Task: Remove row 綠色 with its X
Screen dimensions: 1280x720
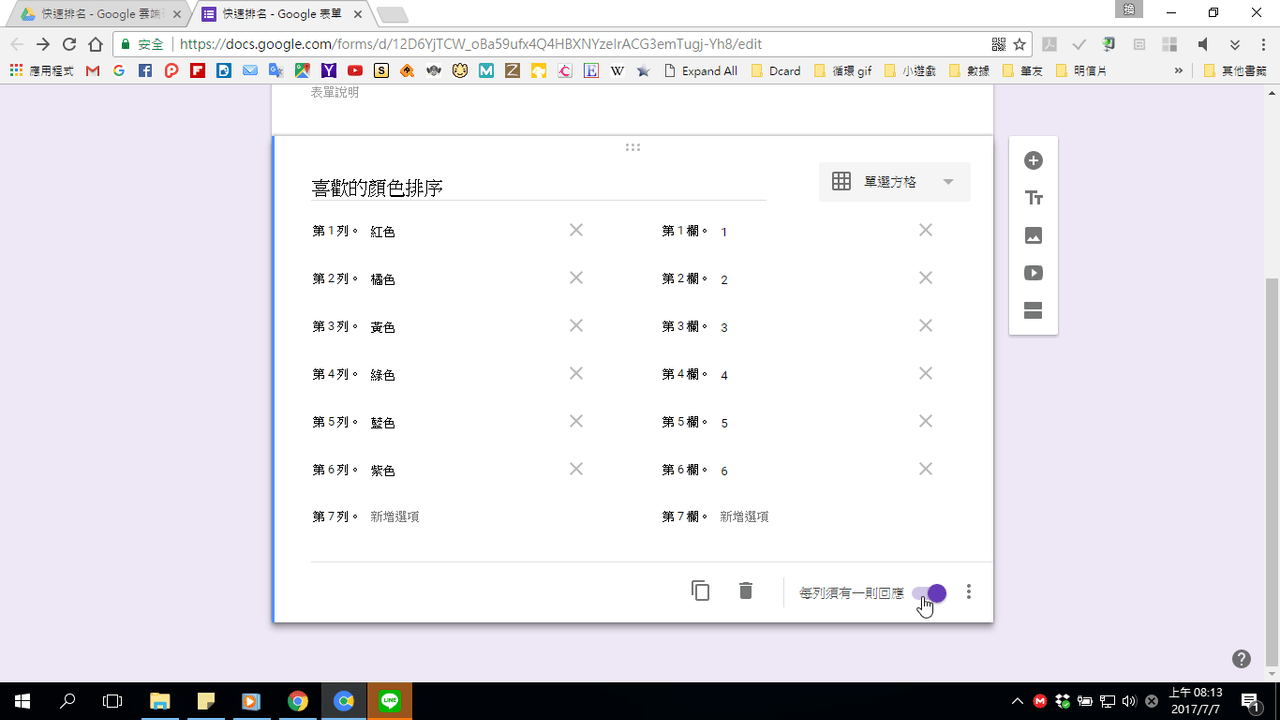Action: pos(576,373)
